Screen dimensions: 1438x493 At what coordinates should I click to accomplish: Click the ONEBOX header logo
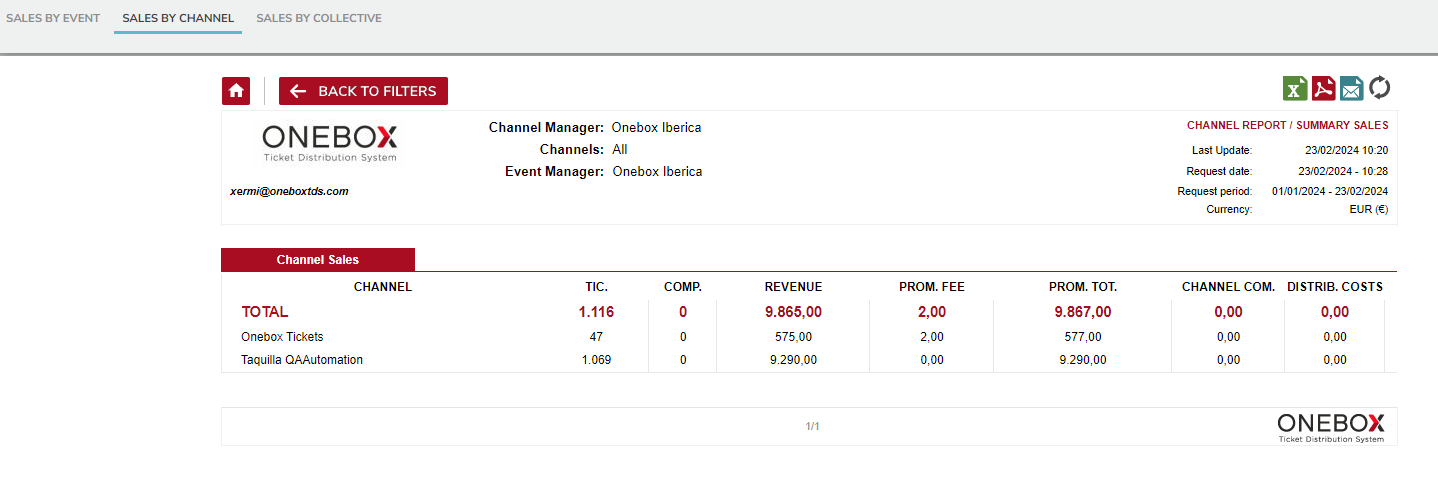[x=330, y=142]
